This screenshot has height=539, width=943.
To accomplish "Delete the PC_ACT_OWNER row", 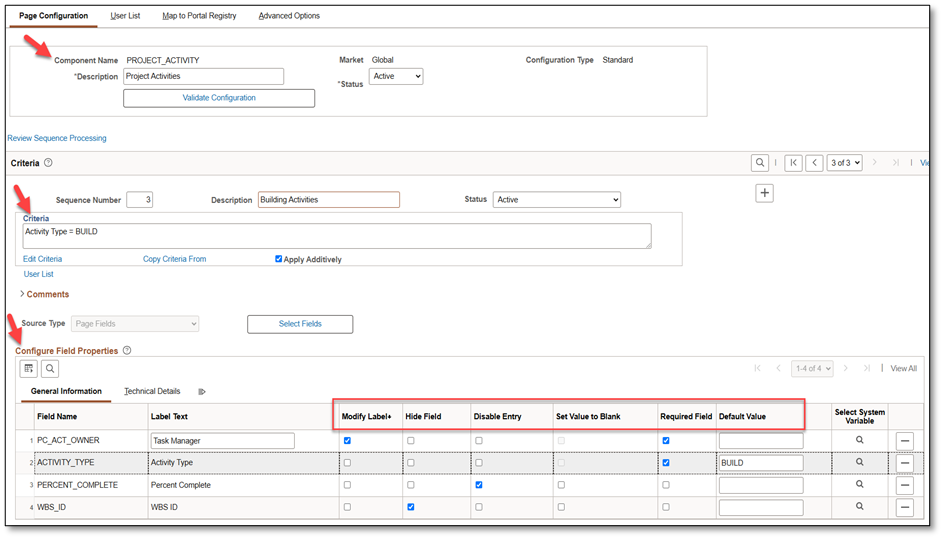I will [x=905, y=441].
